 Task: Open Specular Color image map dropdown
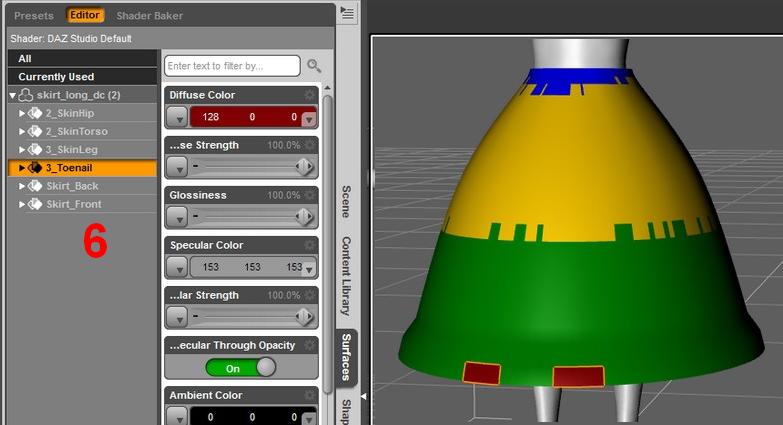(x=177, y=267)
